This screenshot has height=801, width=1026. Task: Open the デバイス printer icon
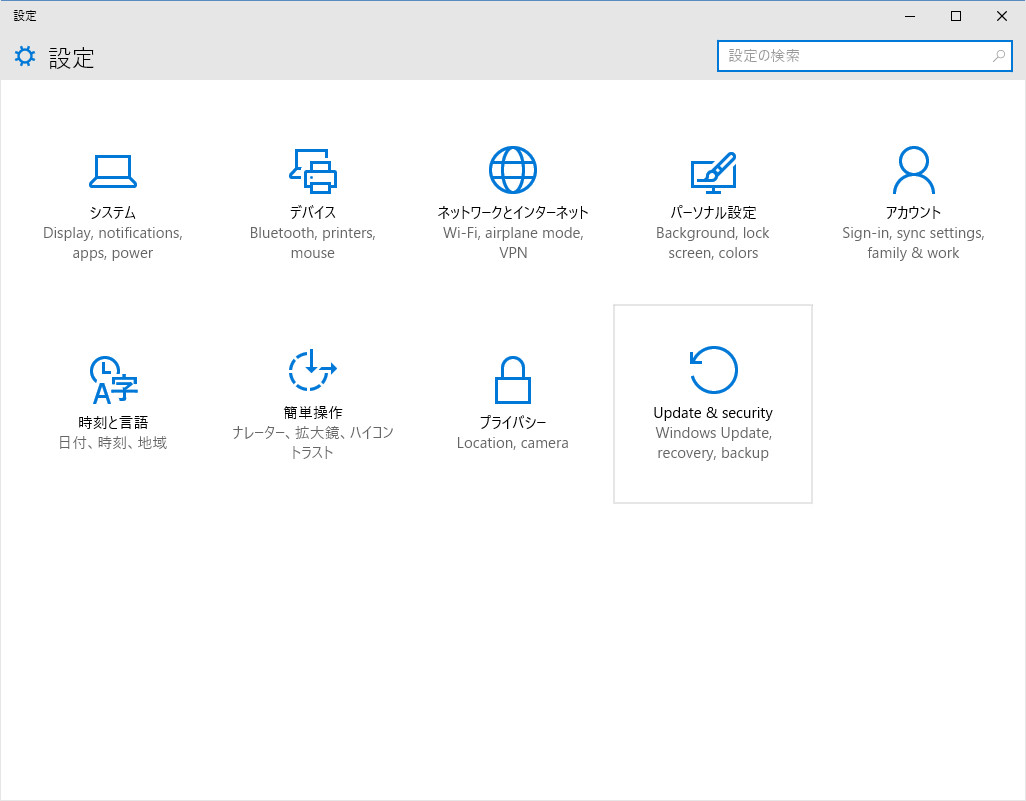tap(313, 171)
